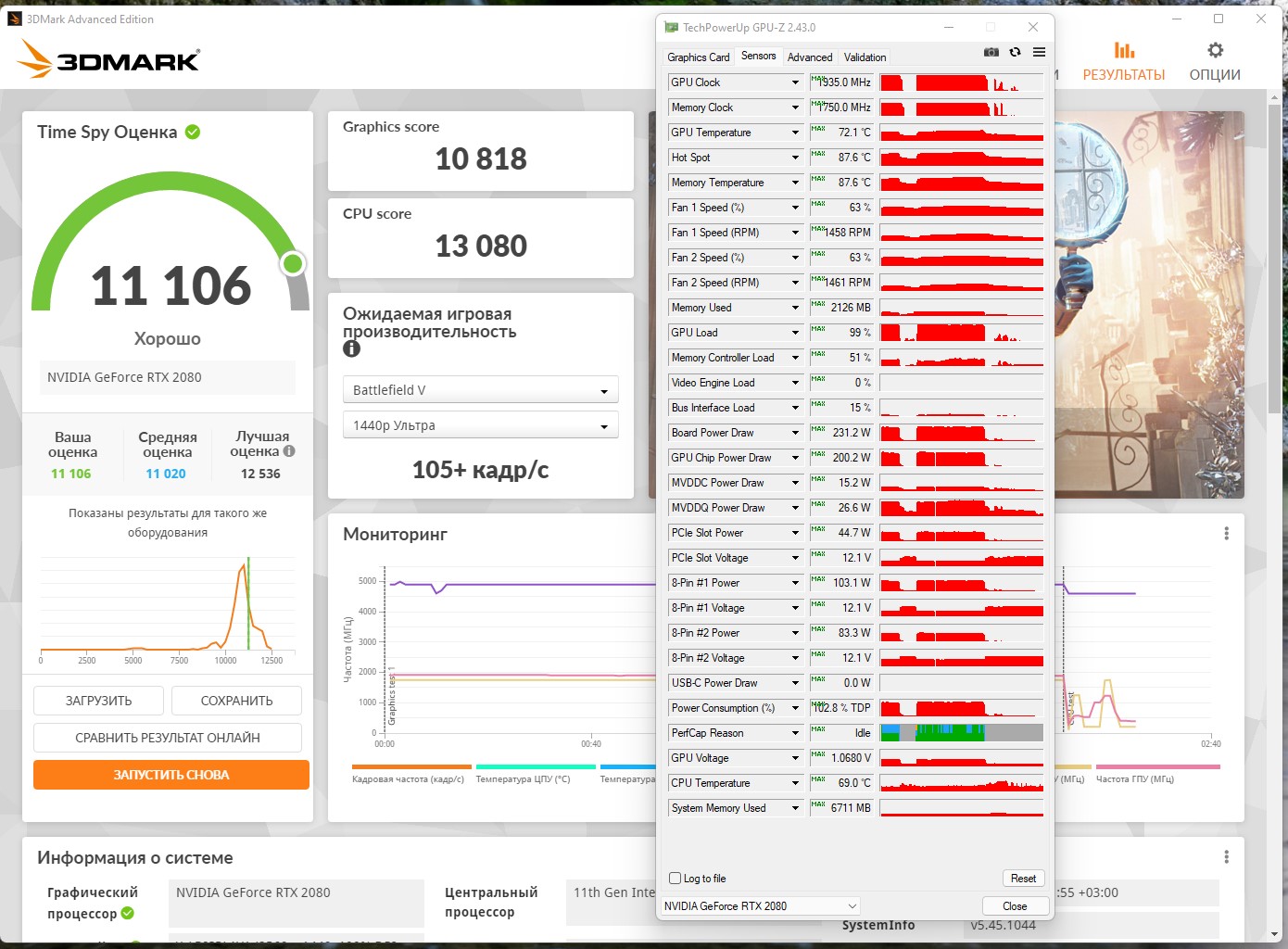Click the Graphics score value 10 818
Viewport: 1288px width, 949px height.
(x=481, y=159)
